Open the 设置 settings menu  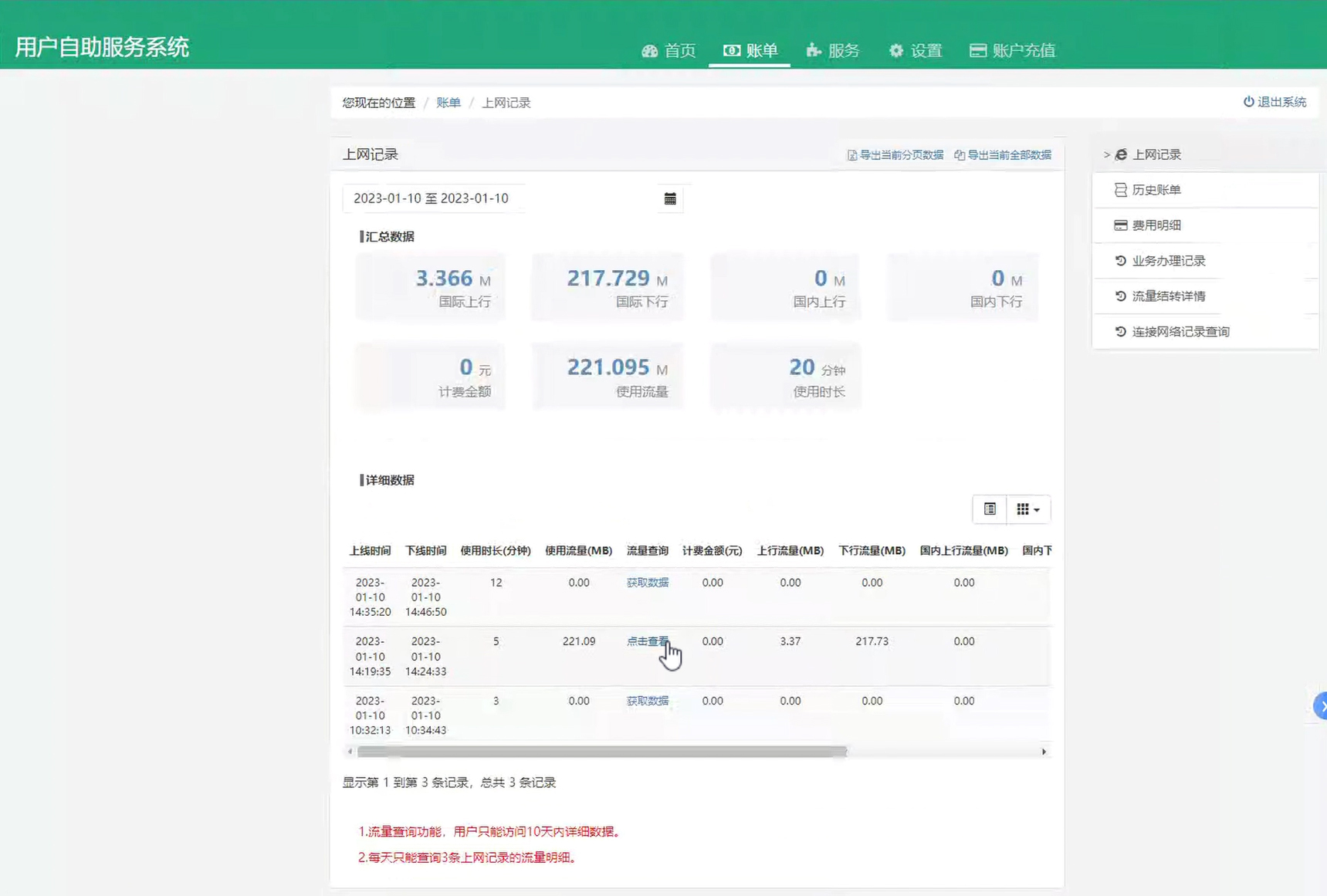(915, 51)
